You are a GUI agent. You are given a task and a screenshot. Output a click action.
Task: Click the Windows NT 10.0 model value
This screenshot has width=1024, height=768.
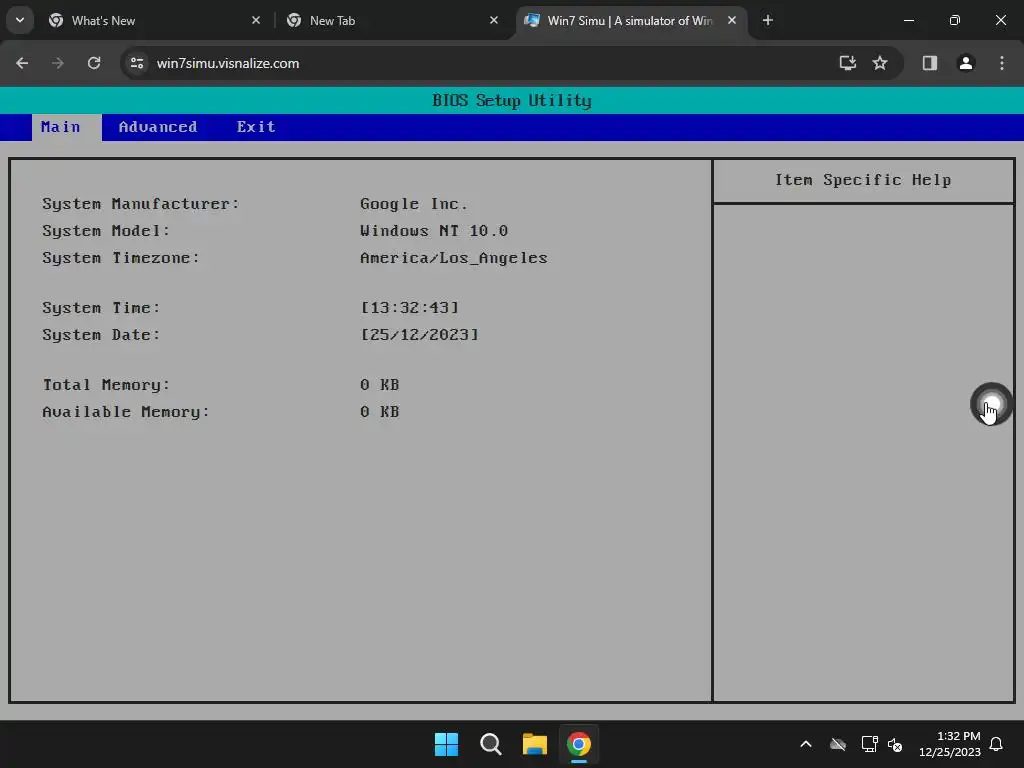[x=434, y=231]
